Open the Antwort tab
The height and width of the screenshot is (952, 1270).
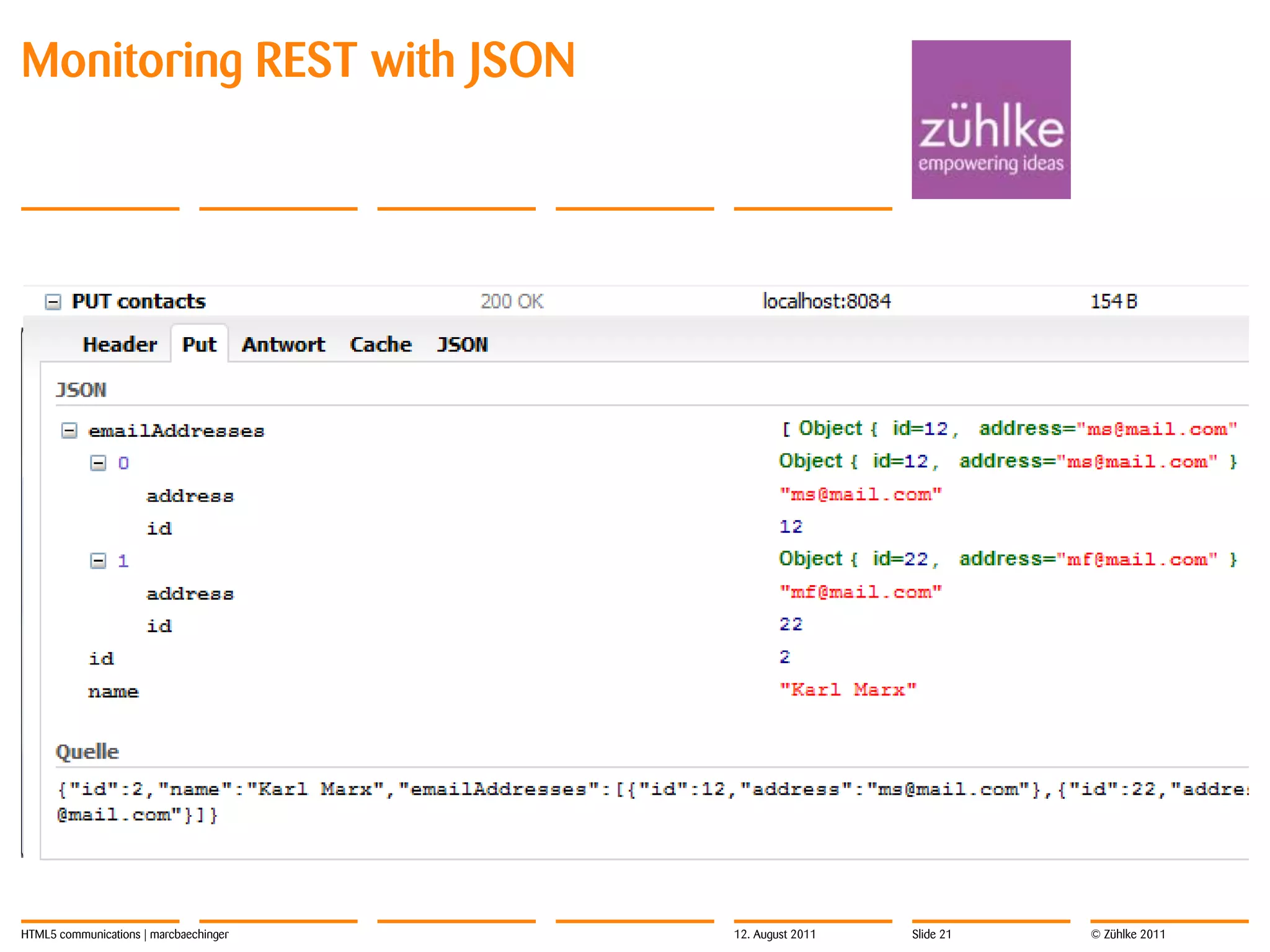[283, 345]
